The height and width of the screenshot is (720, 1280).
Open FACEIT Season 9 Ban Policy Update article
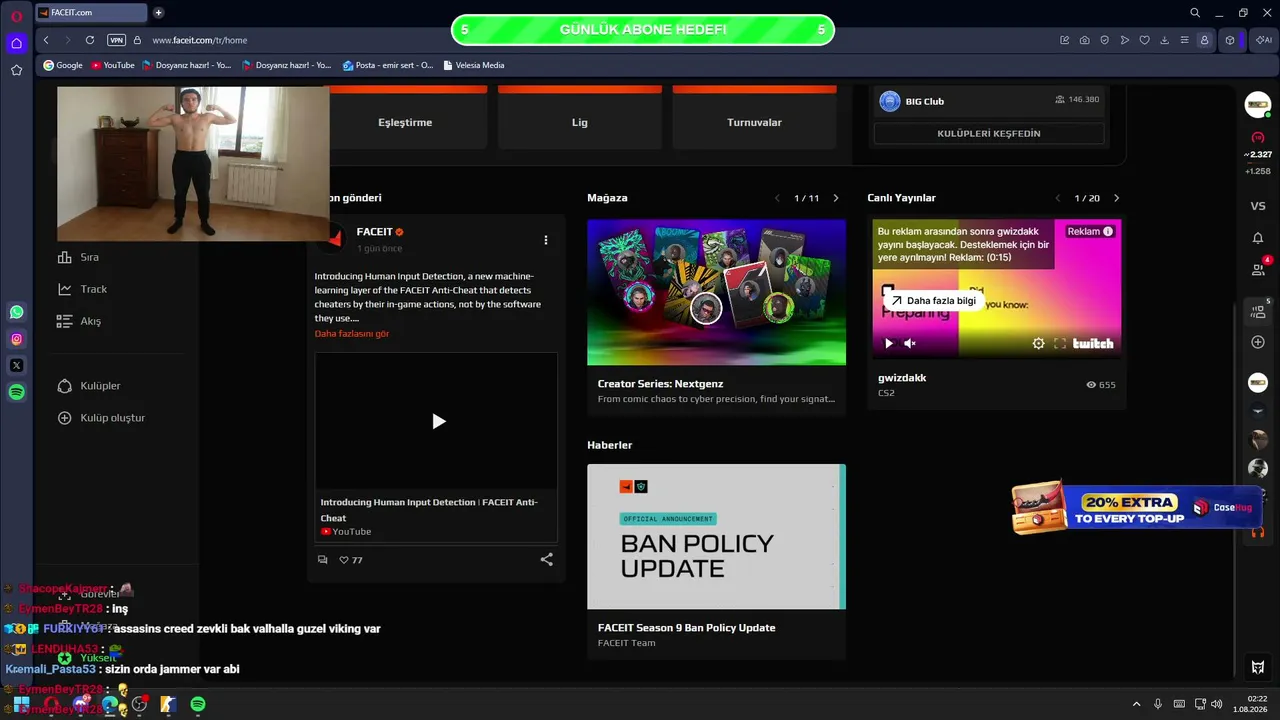687,628
